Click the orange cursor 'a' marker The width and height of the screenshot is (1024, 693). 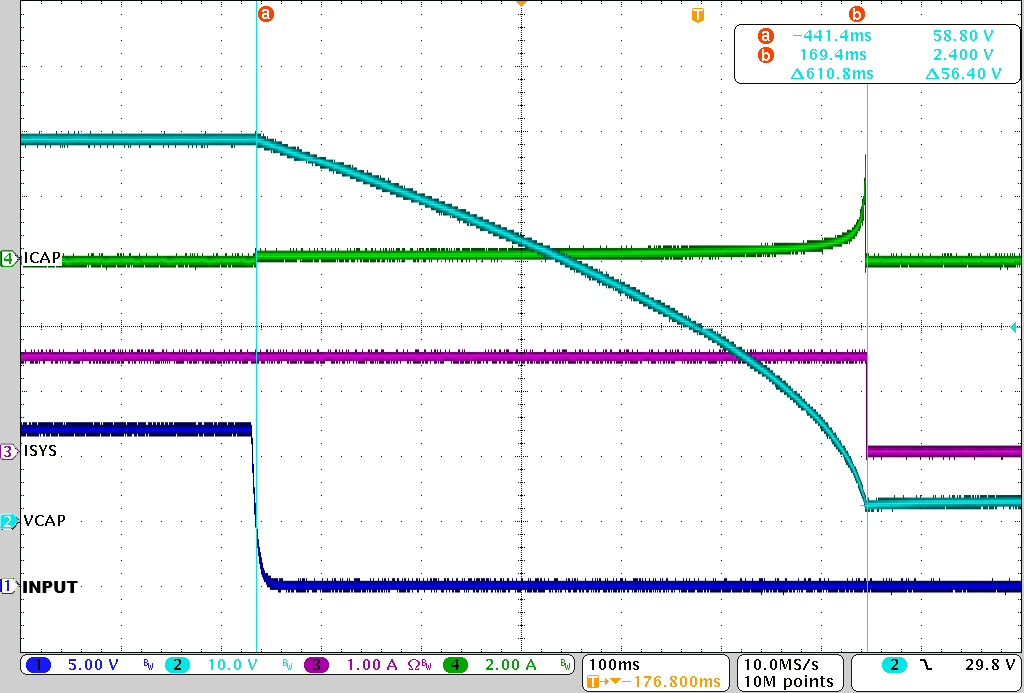tap(265, 14)
